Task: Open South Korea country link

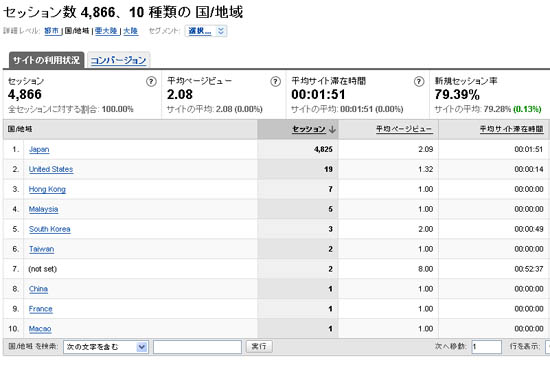Action: pos(49,229)
